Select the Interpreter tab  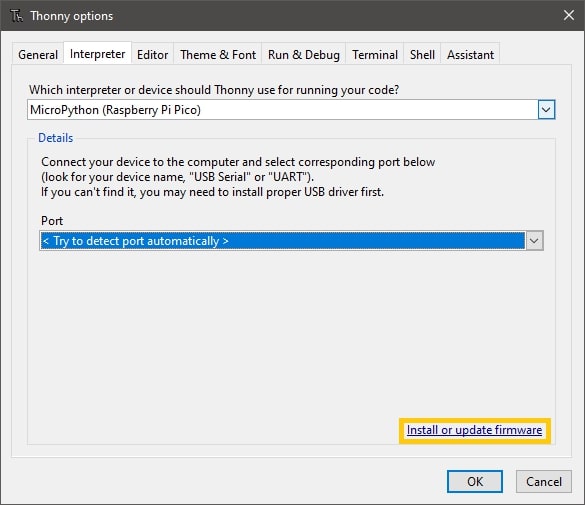click(x=97, y=54)
